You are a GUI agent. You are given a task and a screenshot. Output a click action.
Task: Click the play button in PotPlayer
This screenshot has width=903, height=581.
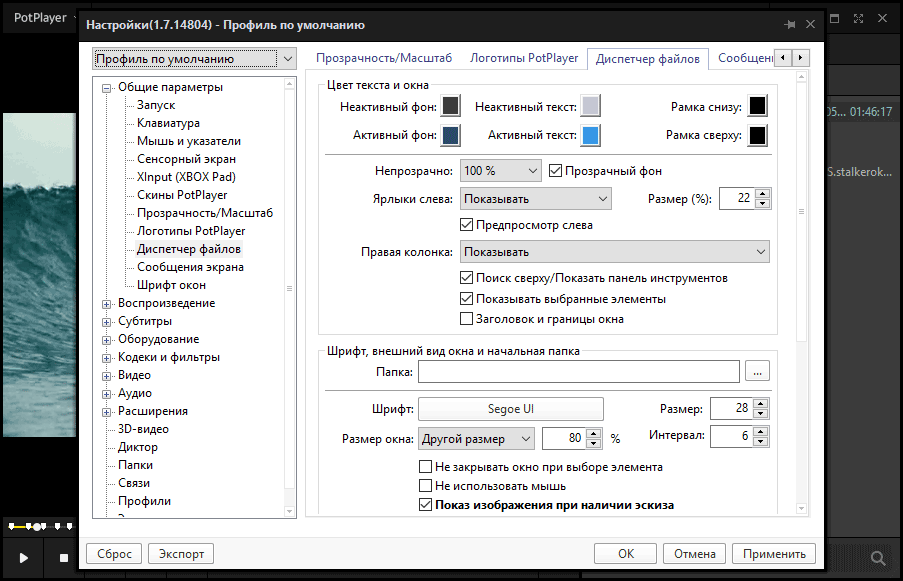pos(24,557)
